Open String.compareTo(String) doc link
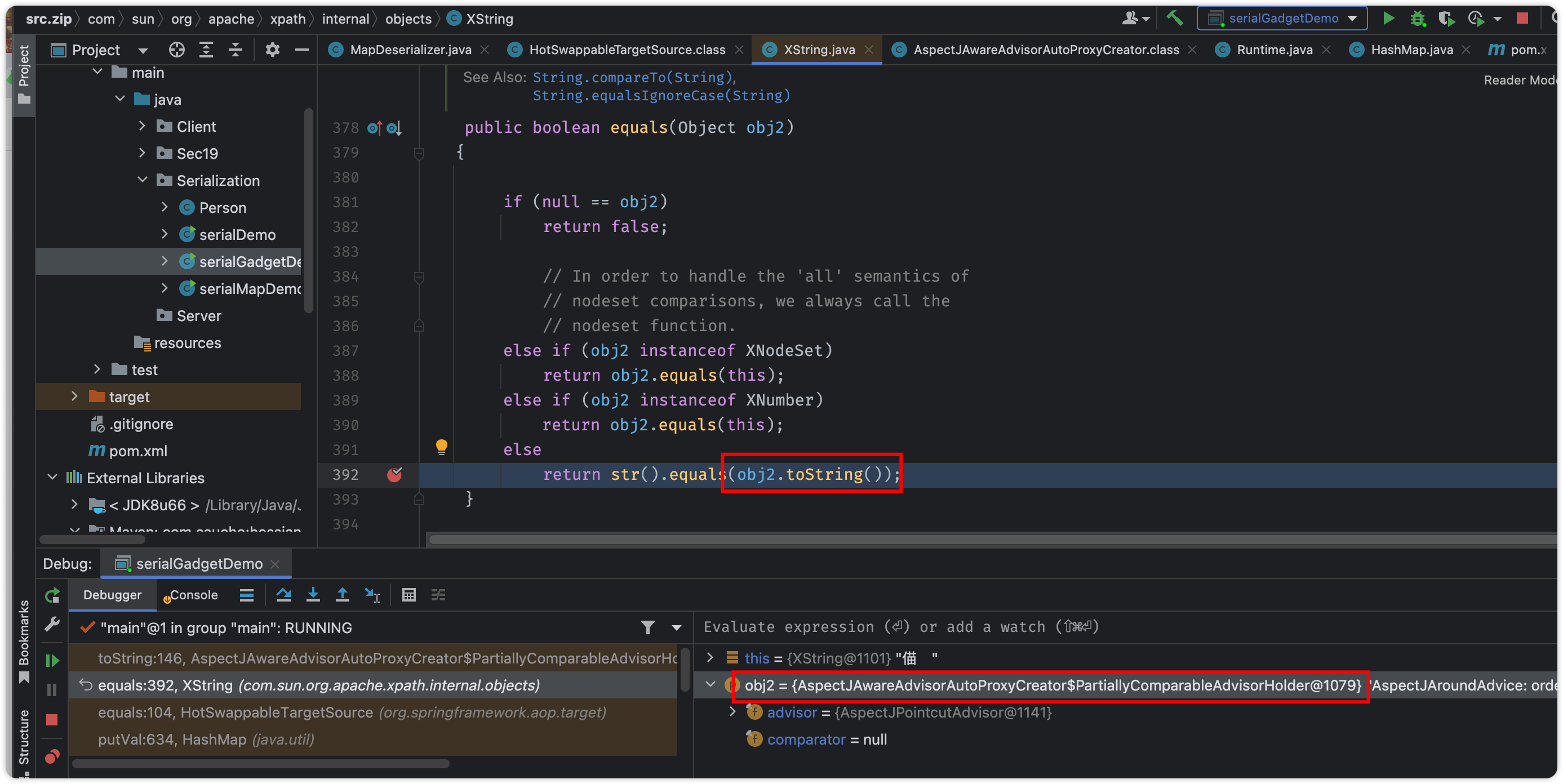 click(x=633, y=78)
